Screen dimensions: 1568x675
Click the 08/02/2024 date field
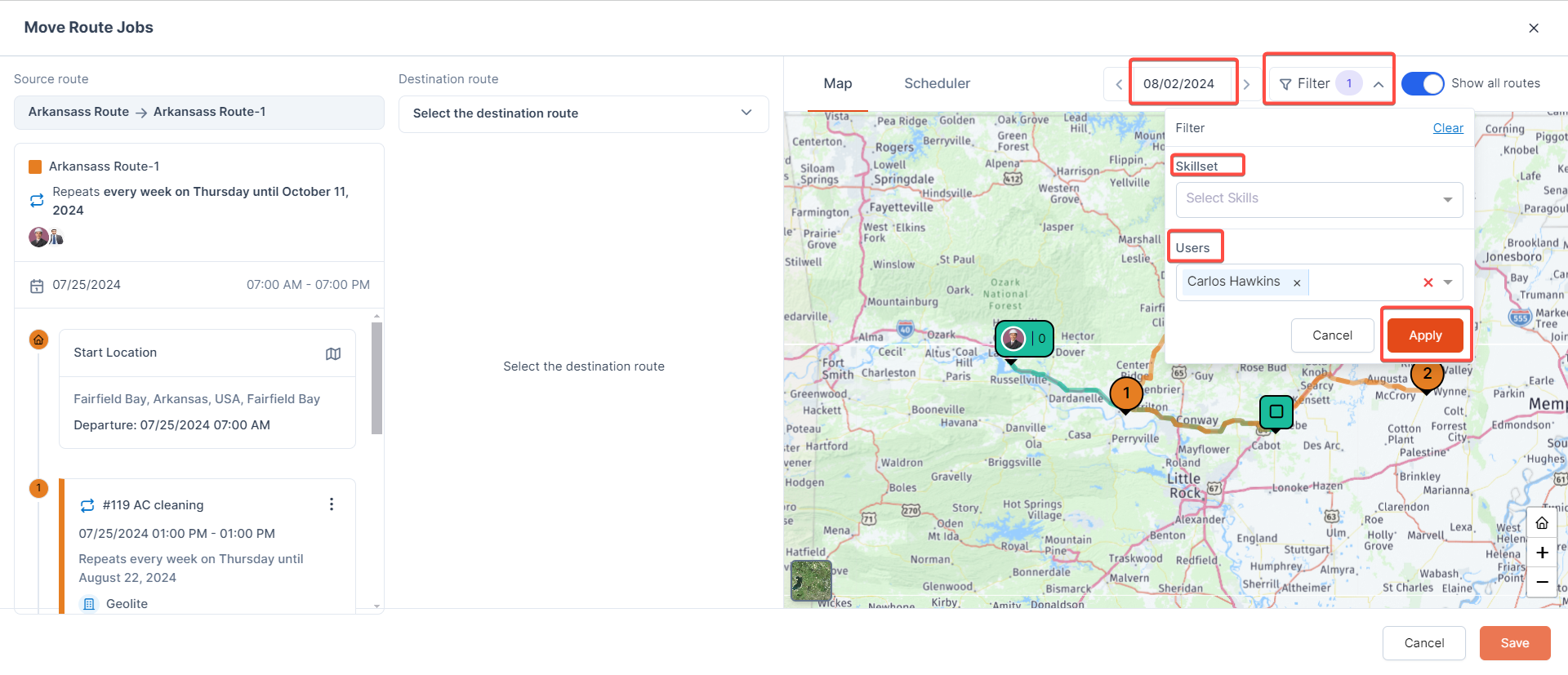1178,83
